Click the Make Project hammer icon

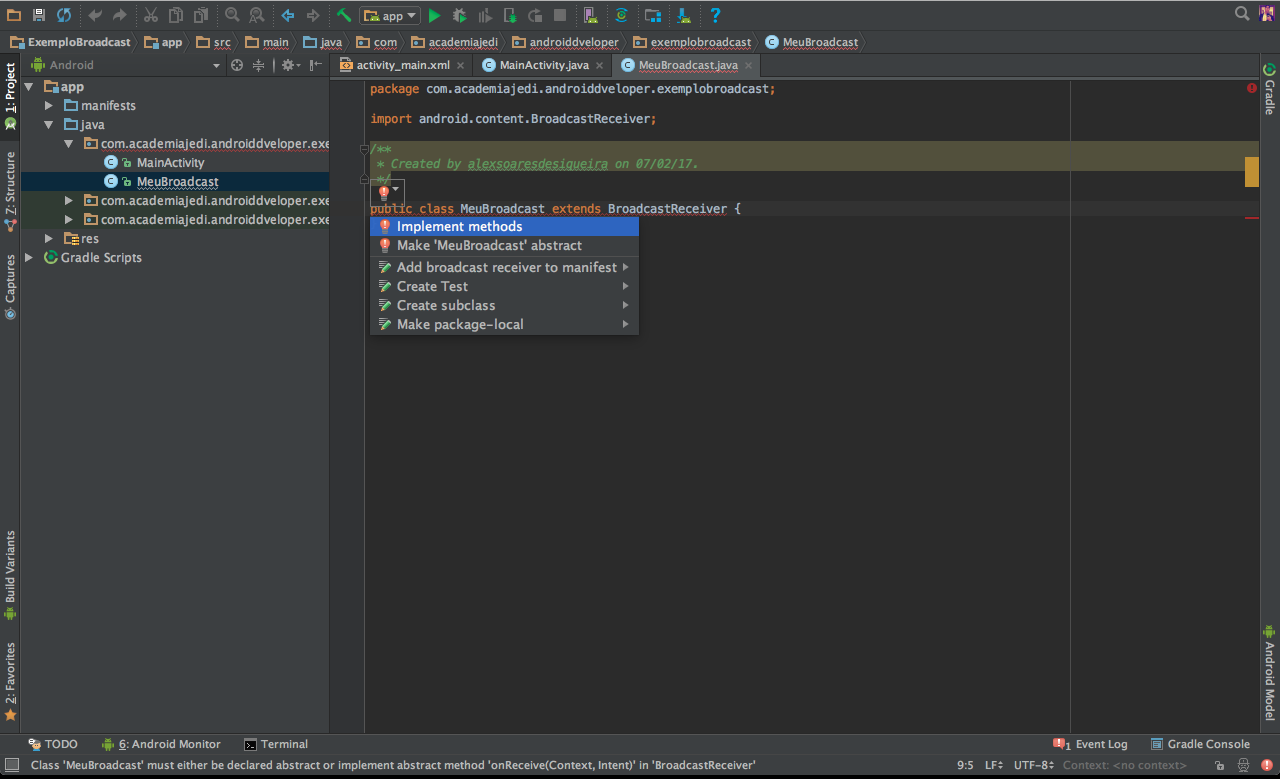pyautogui.click(x=343, y=15)
